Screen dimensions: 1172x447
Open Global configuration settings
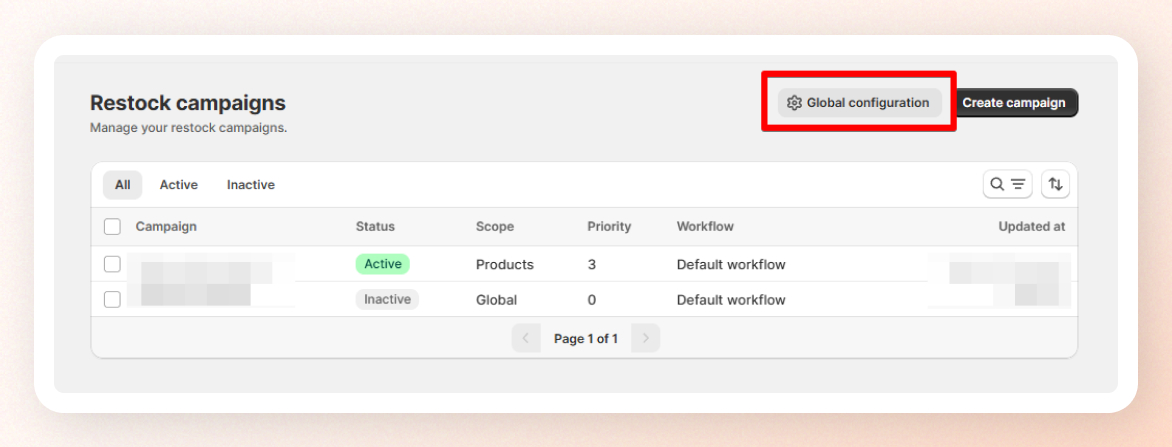(x=859, y=102)
